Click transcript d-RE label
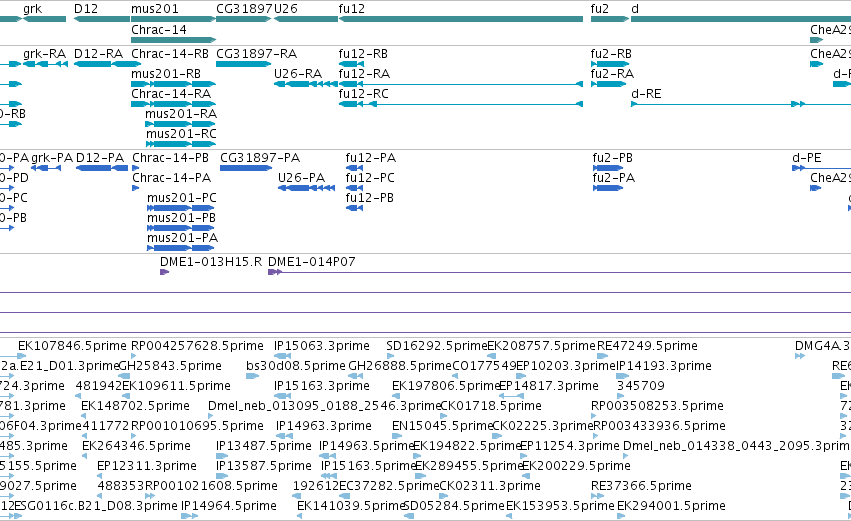The image size is (851, 521). [x=646, y=94]
